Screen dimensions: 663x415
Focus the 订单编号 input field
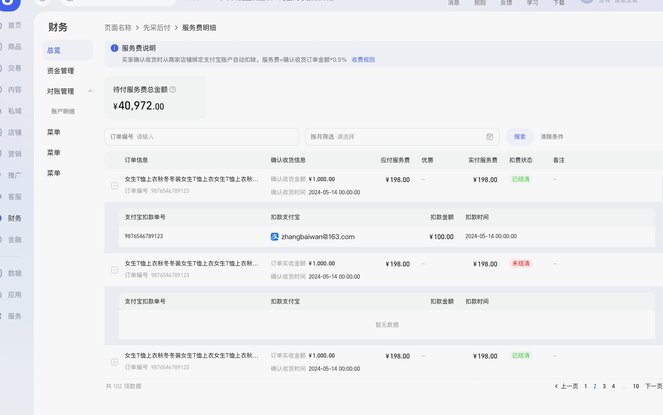click(x=202, y=137)
